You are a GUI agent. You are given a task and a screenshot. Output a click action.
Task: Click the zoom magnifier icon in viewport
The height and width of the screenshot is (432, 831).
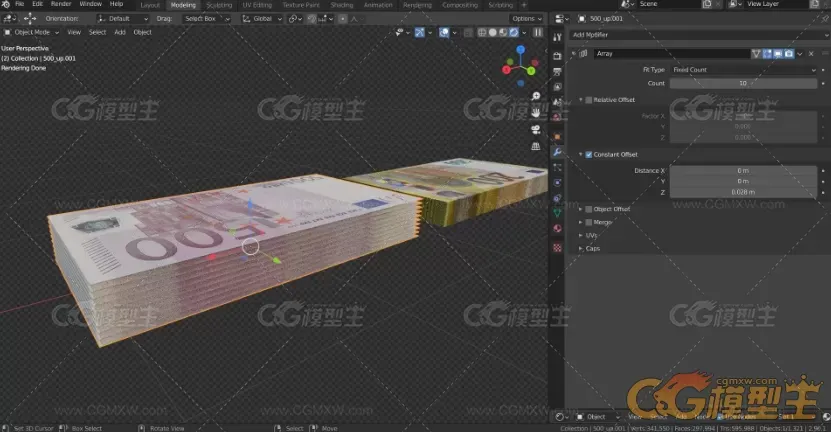(536, 96)
